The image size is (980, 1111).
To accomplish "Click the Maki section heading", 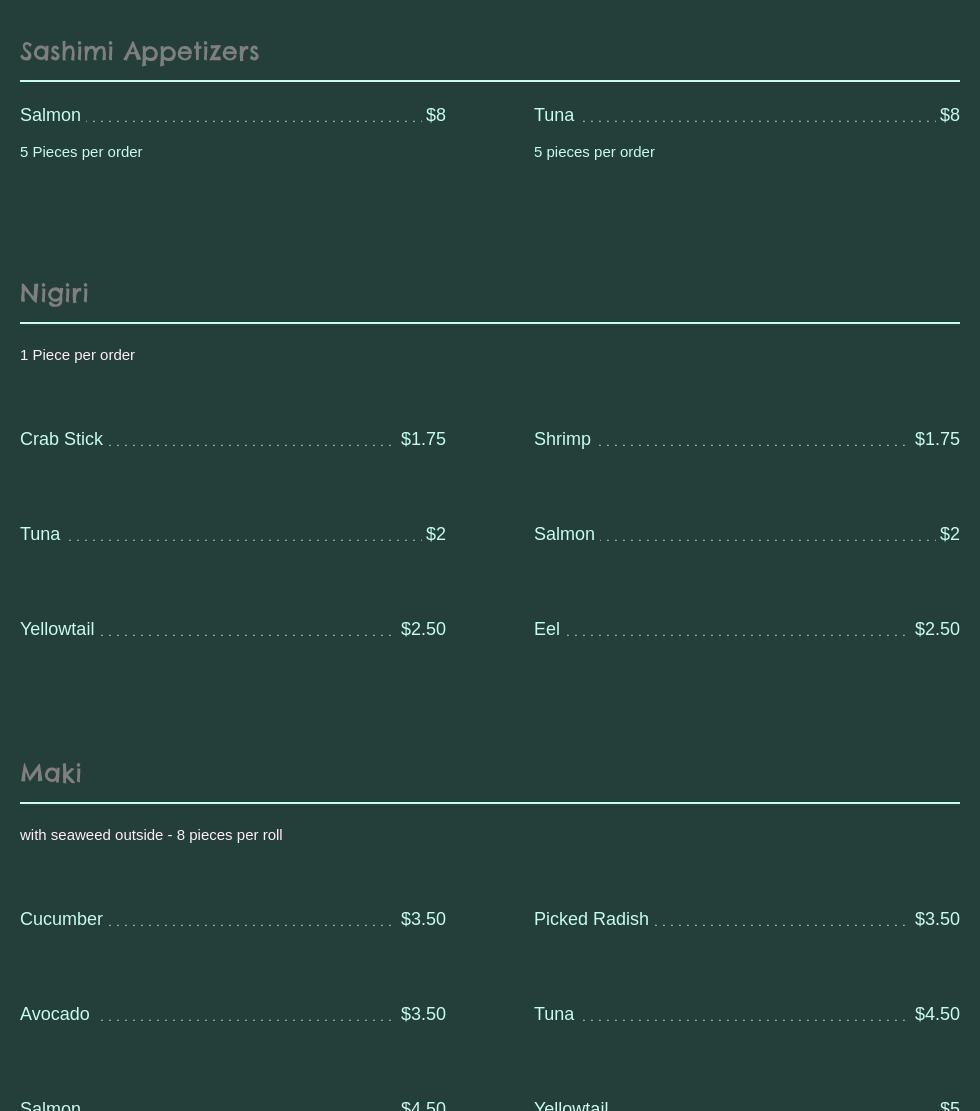I will tap(51, 773).
